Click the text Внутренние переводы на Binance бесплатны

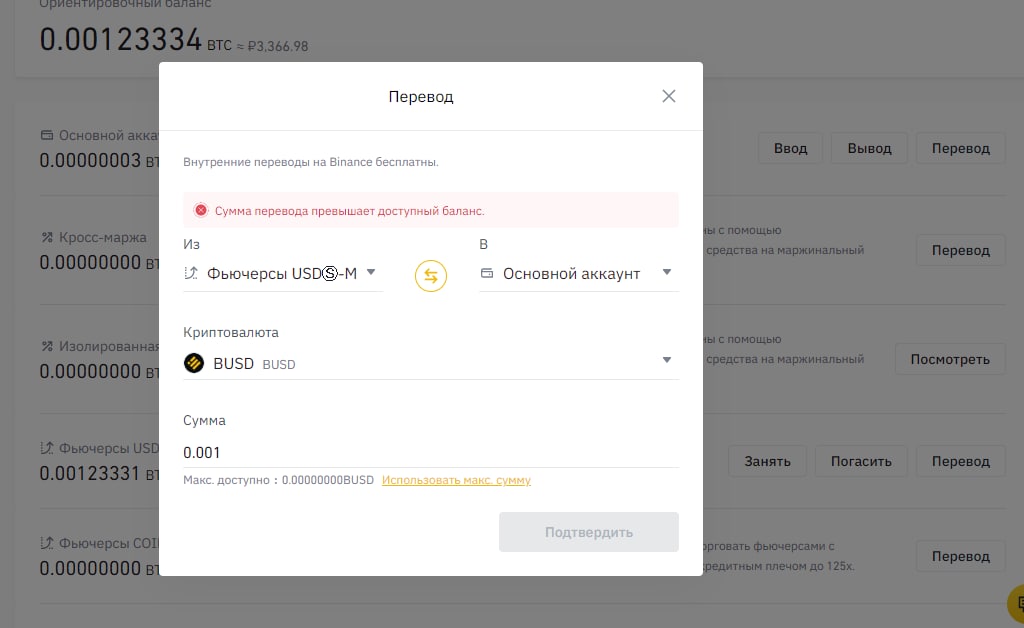(x=310, y=162)
